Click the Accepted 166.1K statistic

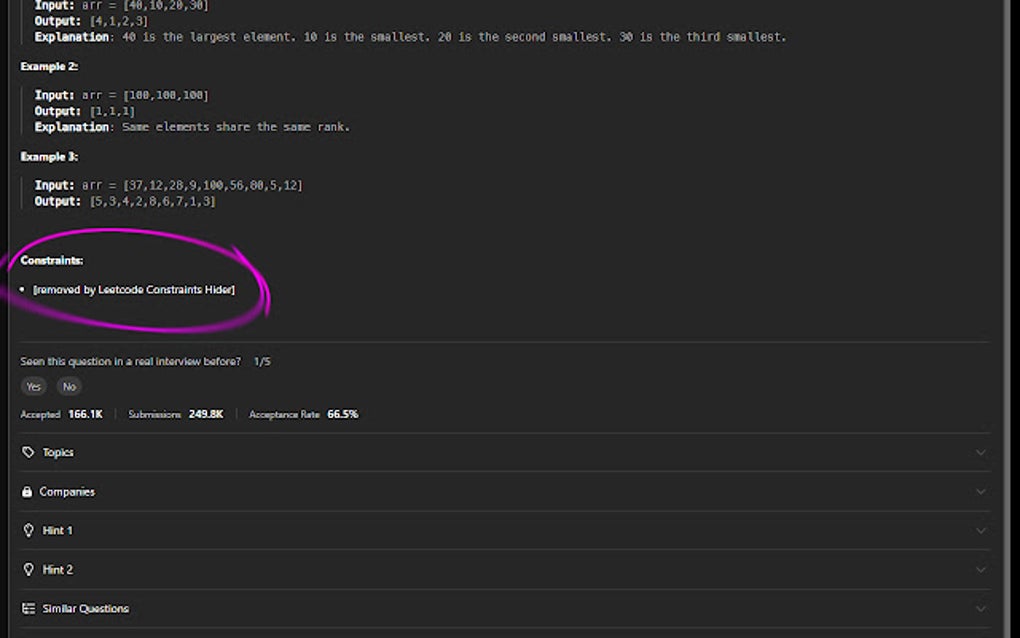[62, 413]
